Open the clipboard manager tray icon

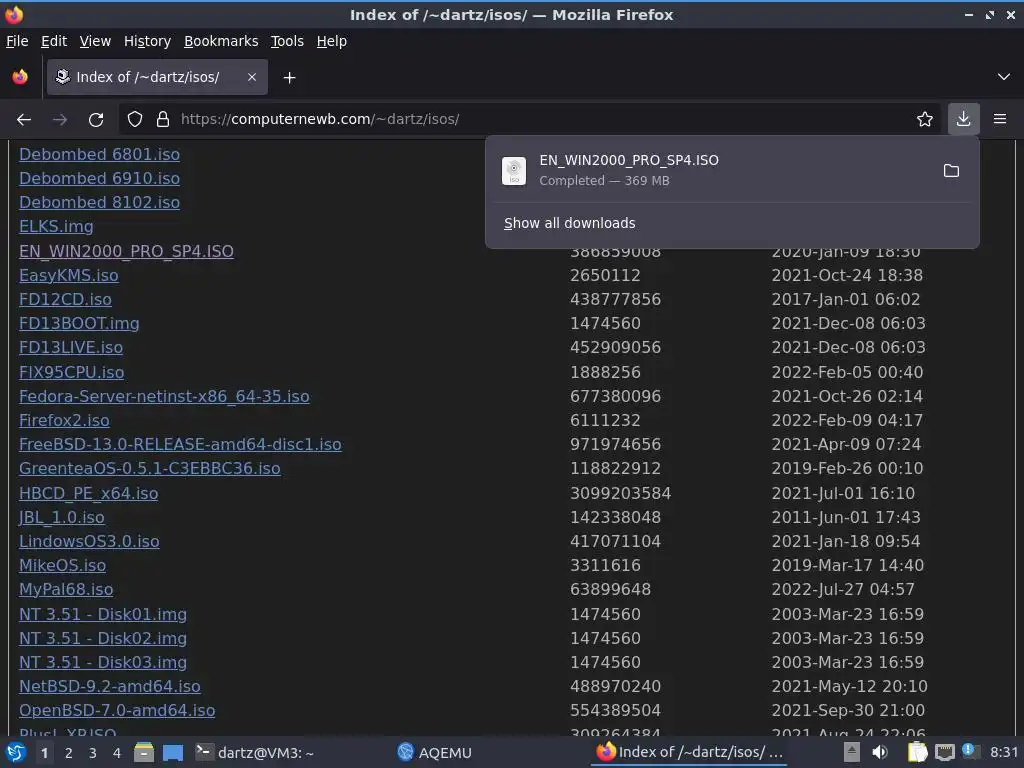(x=917, y=752)
